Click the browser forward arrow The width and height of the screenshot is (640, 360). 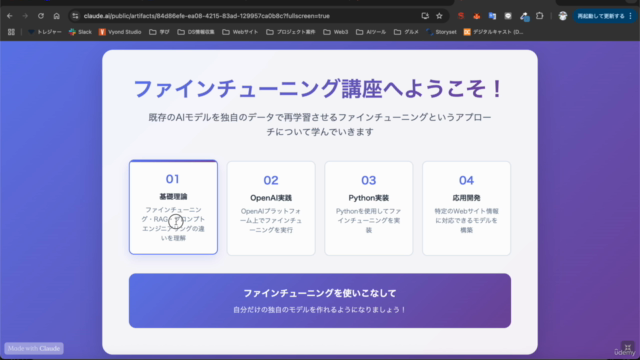click(x=25, y=16)
